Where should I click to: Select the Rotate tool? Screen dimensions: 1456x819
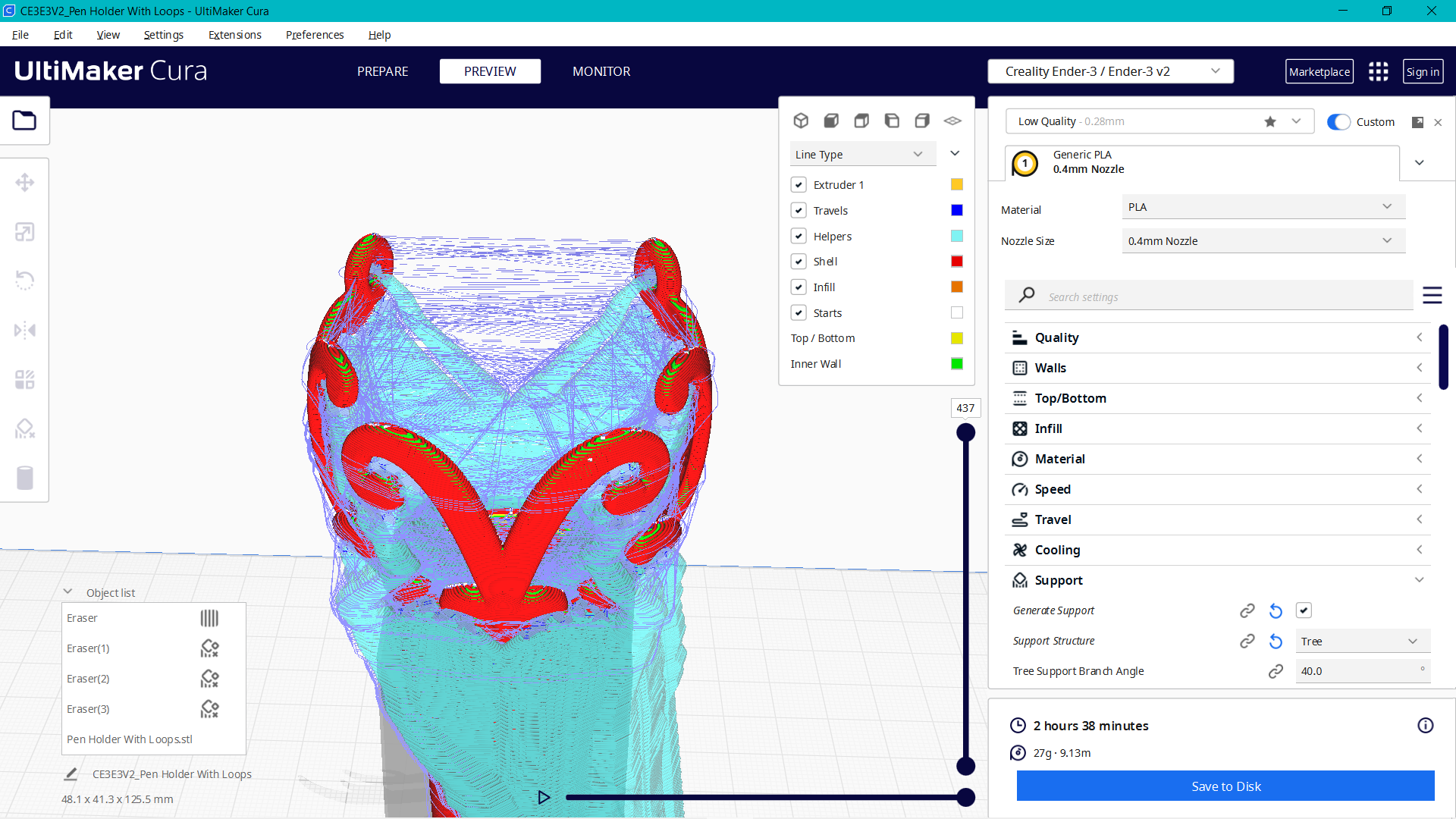point(24,281)
